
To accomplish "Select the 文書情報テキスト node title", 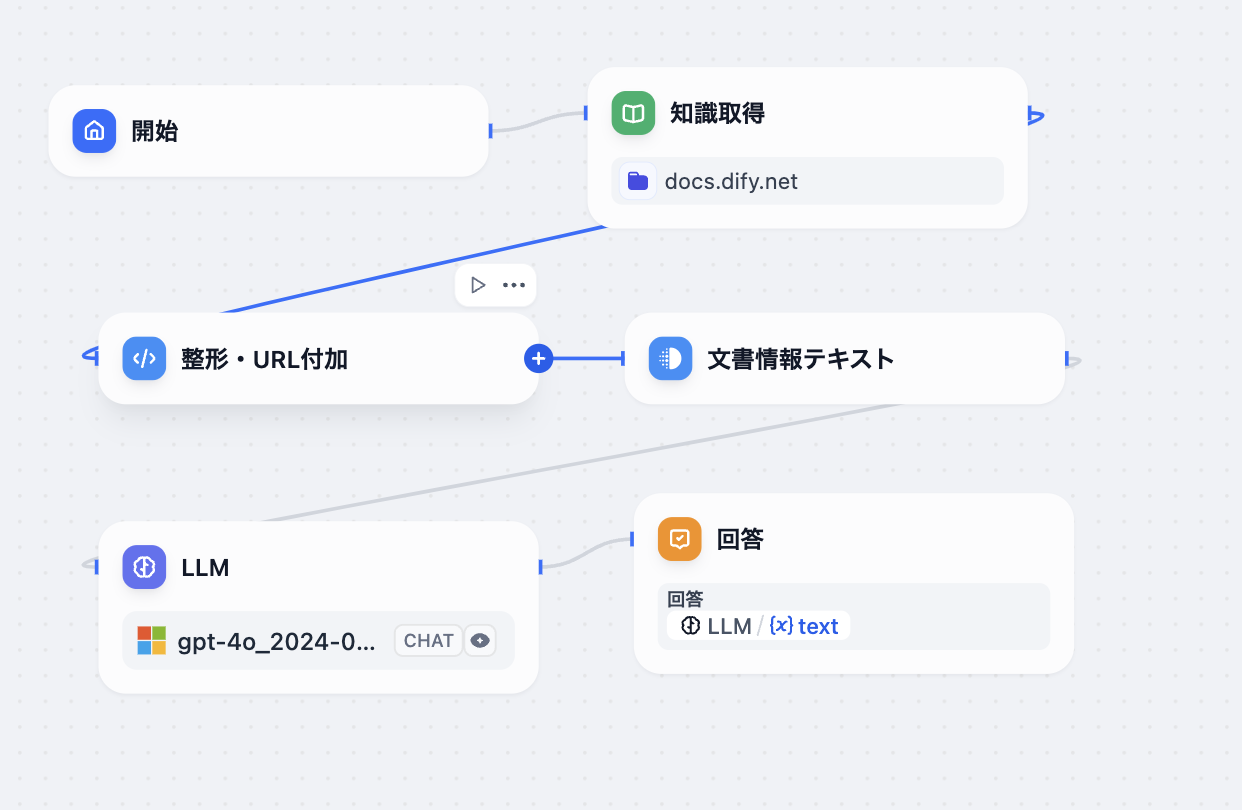I will click(x=800, y=359).
